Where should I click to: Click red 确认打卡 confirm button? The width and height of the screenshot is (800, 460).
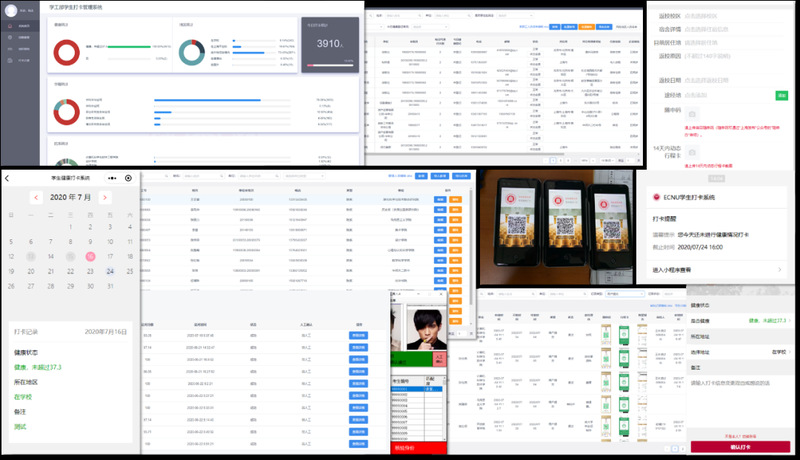tap(741, 447)
